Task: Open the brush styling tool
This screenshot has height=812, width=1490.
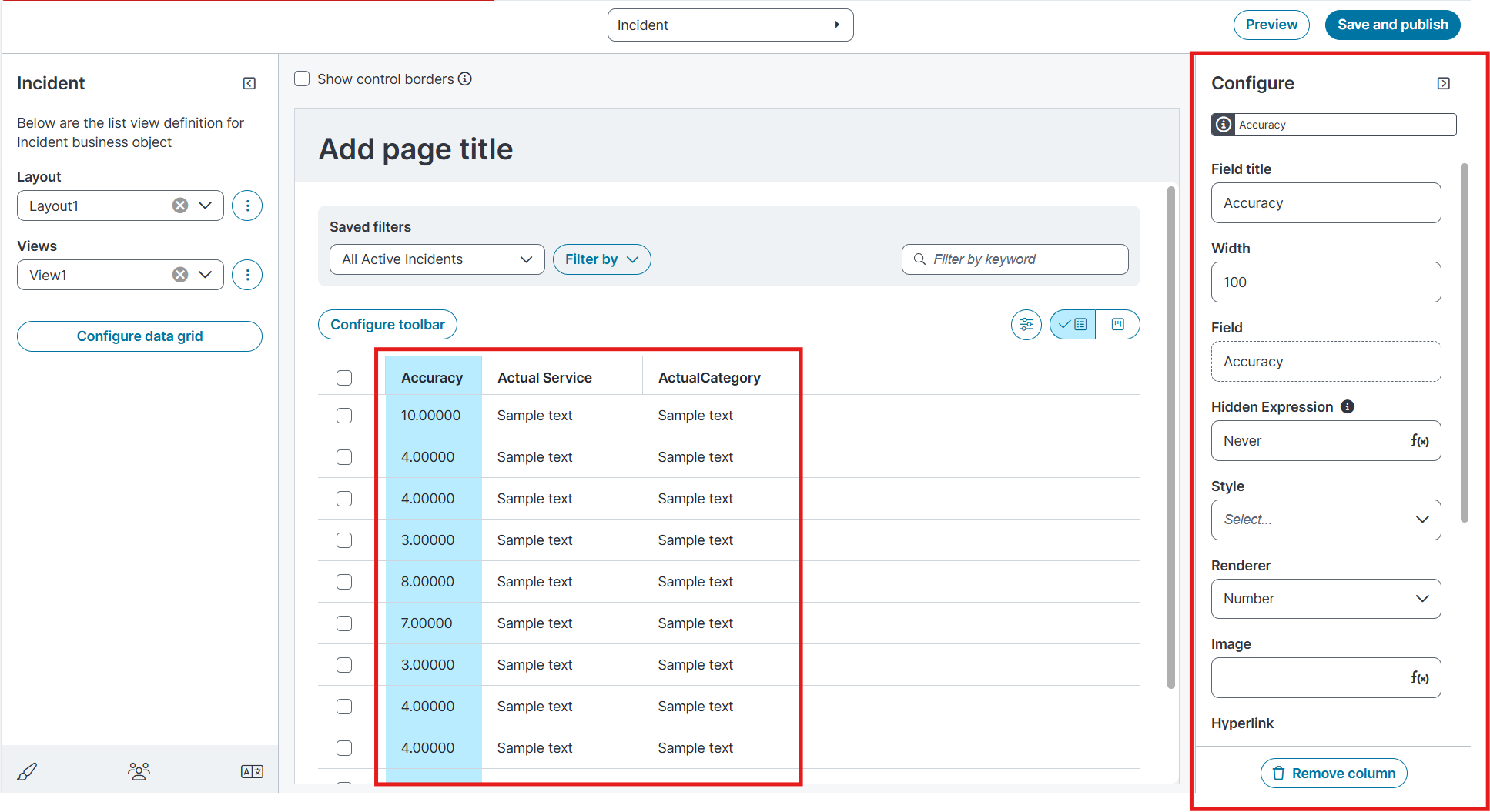Action: pyautogui.click(x=27, y=771)
